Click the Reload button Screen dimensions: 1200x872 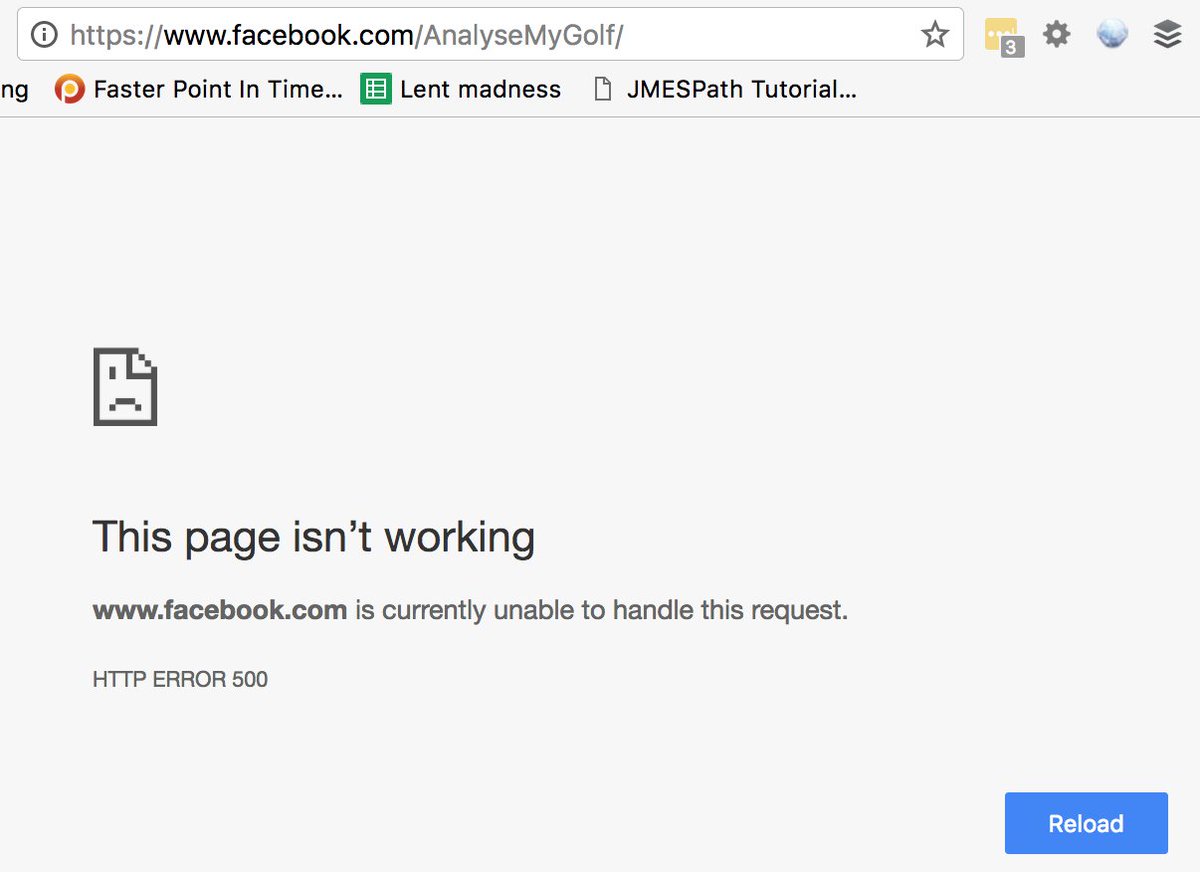[1086, 823]
